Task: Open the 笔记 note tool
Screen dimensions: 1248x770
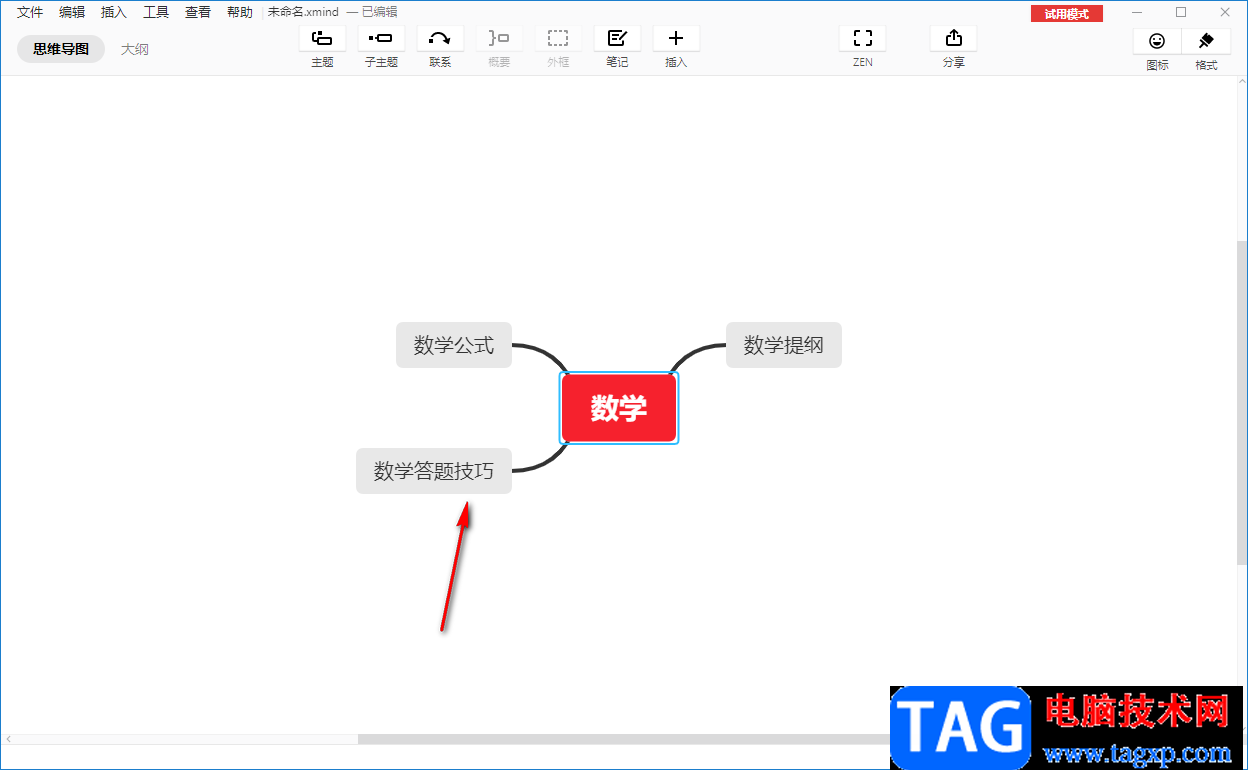Action: point(617,39)
